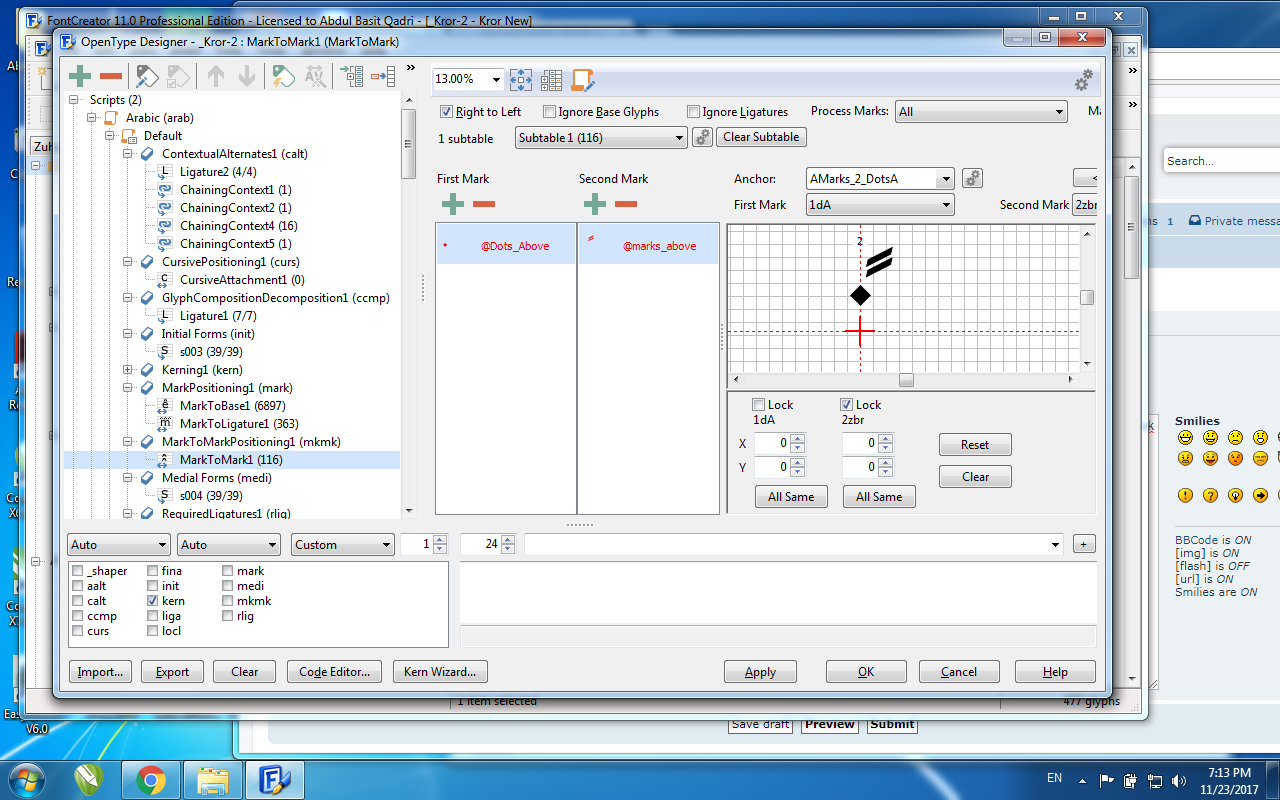
Task: Click the anchor preview horizontal scrollbar thumb
Action: pos(906,380)
